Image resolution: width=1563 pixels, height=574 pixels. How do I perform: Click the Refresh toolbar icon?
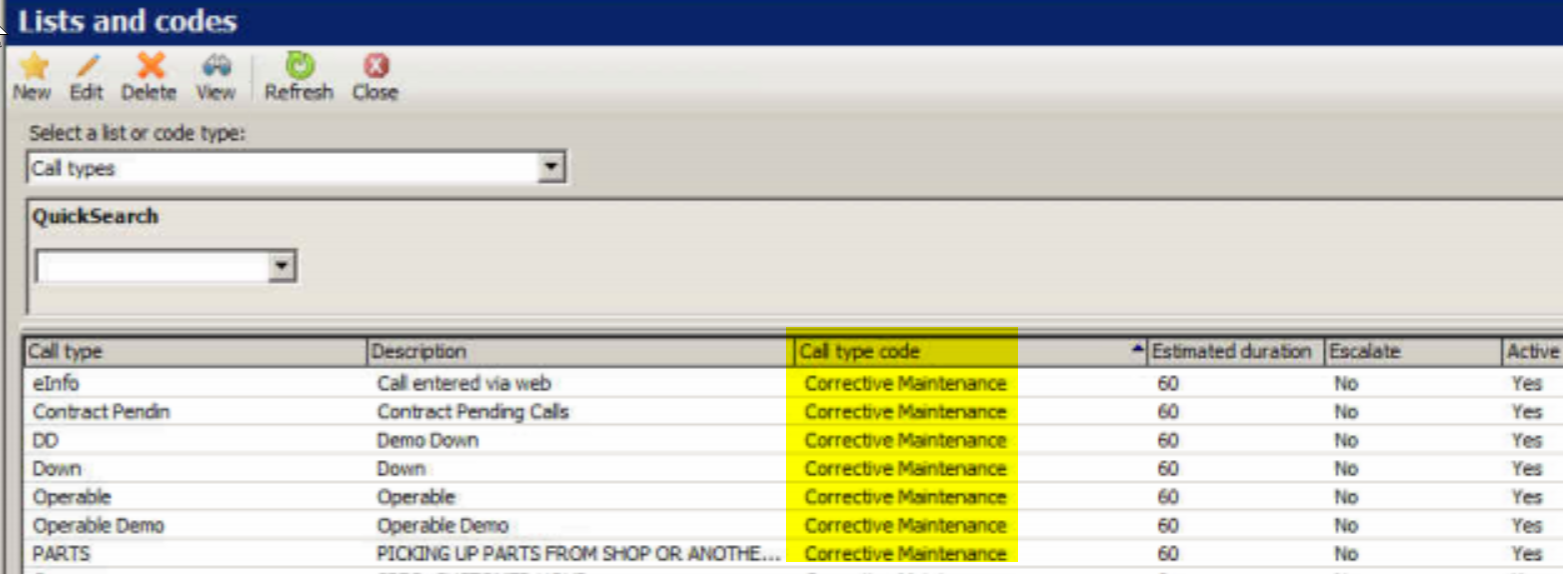[299, 67]
